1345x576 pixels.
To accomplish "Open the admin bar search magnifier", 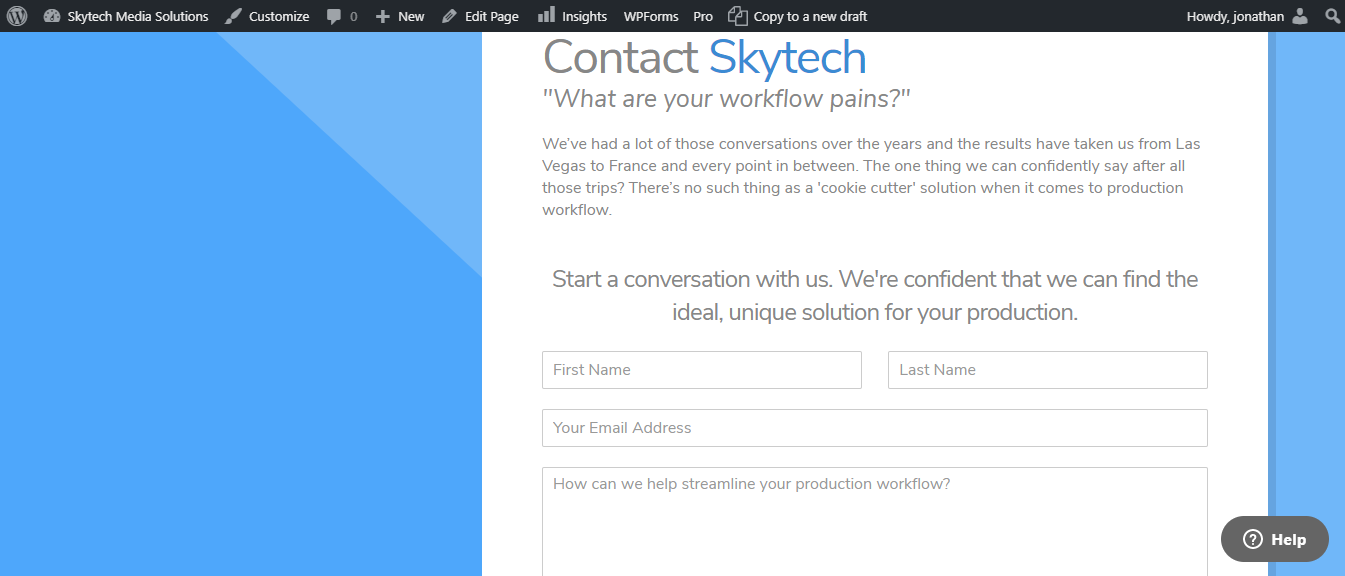I will (x=1332, y=16).
